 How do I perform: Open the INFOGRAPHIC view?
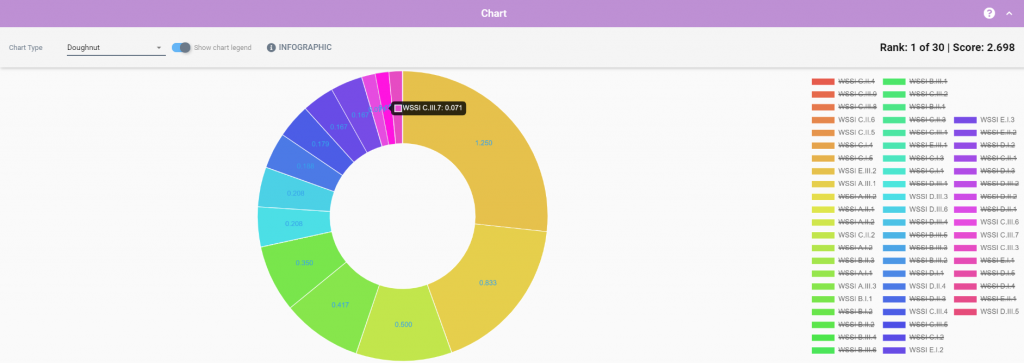299,48
